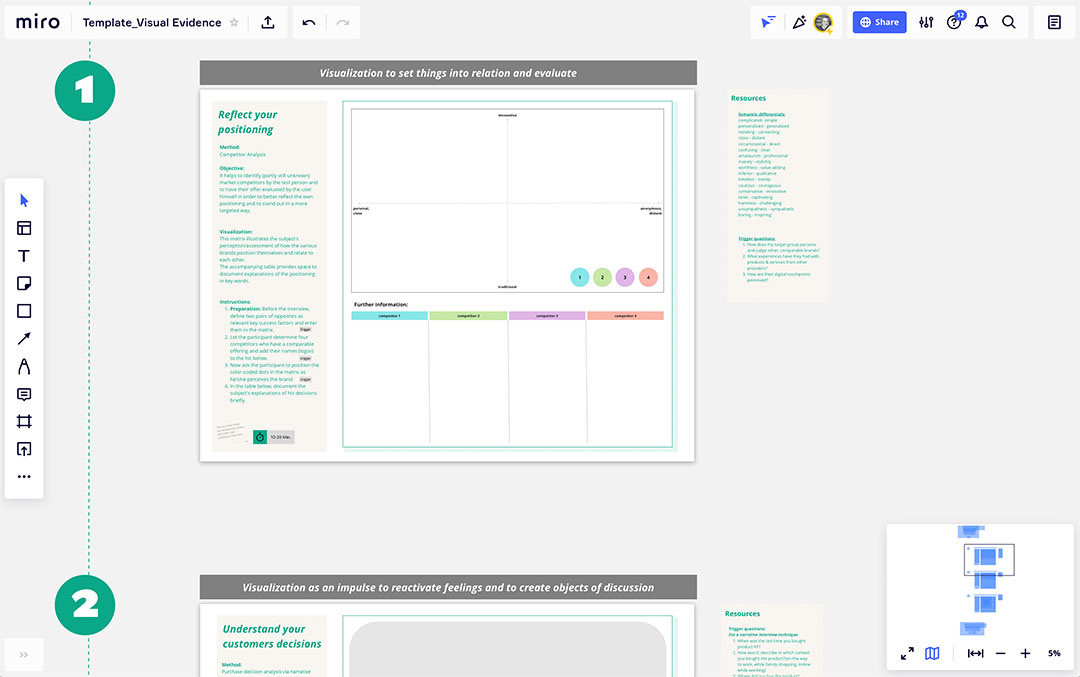Click the user avatar in top bar
The height and width of the screenshot is (677, 1080).
[823, 22]
